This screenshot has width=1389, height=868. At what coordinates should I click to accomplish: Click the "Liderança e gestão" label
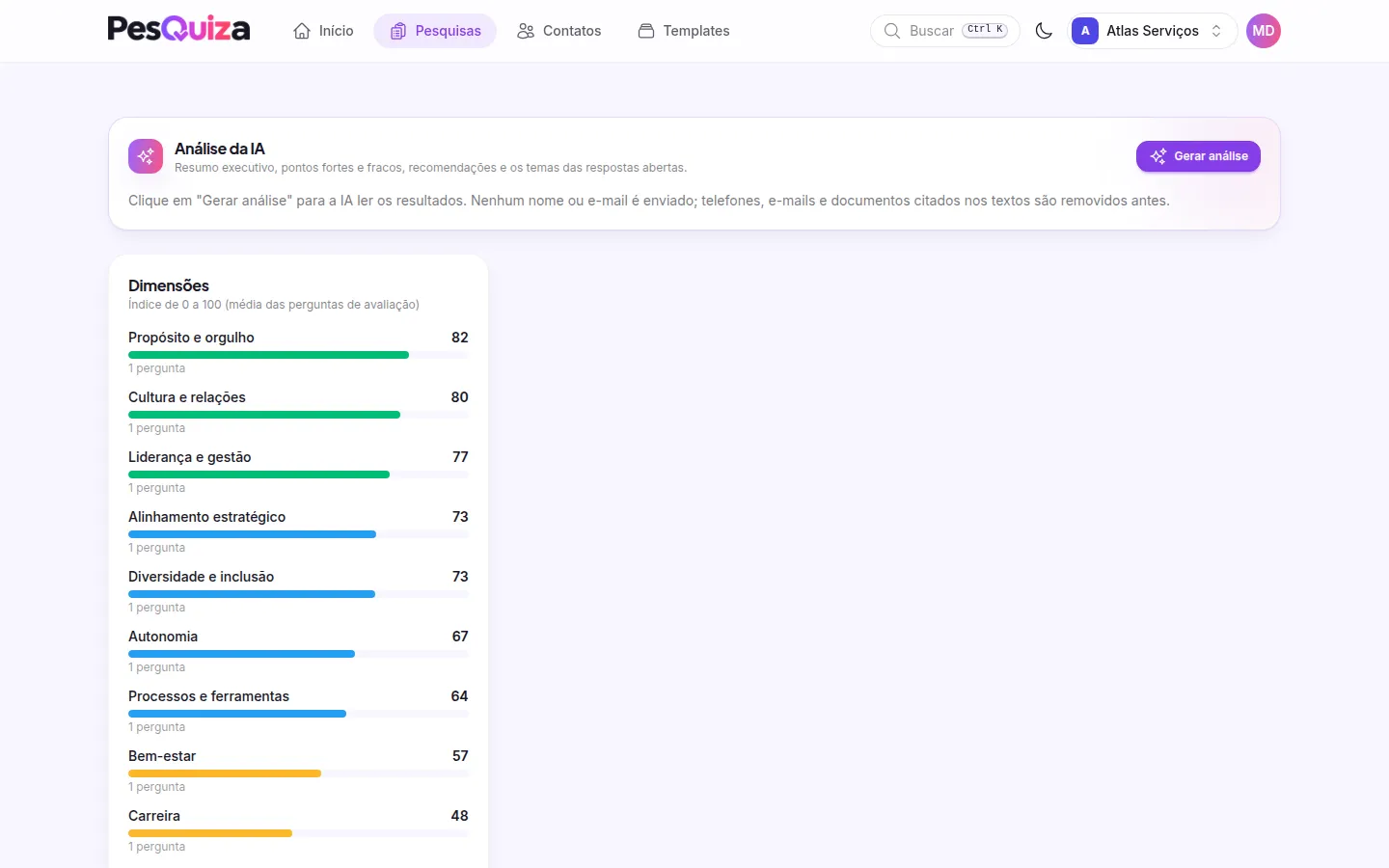point(190,457)
